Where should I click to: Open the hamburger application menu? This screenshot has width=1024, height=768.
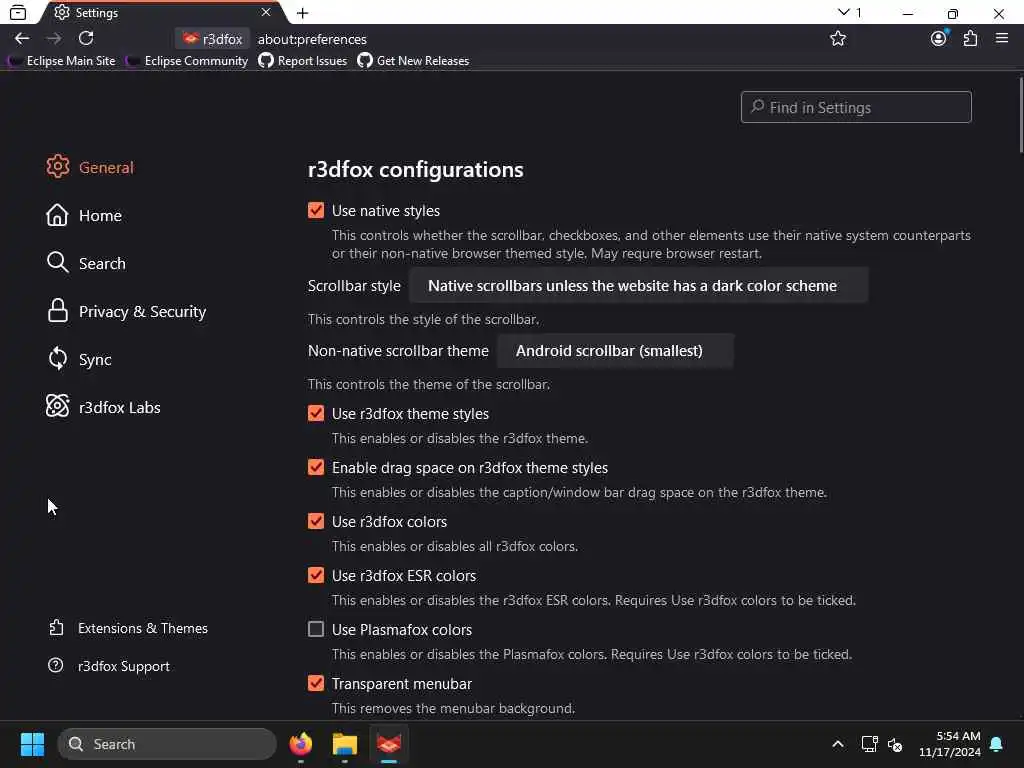(x=1002, y=39)
